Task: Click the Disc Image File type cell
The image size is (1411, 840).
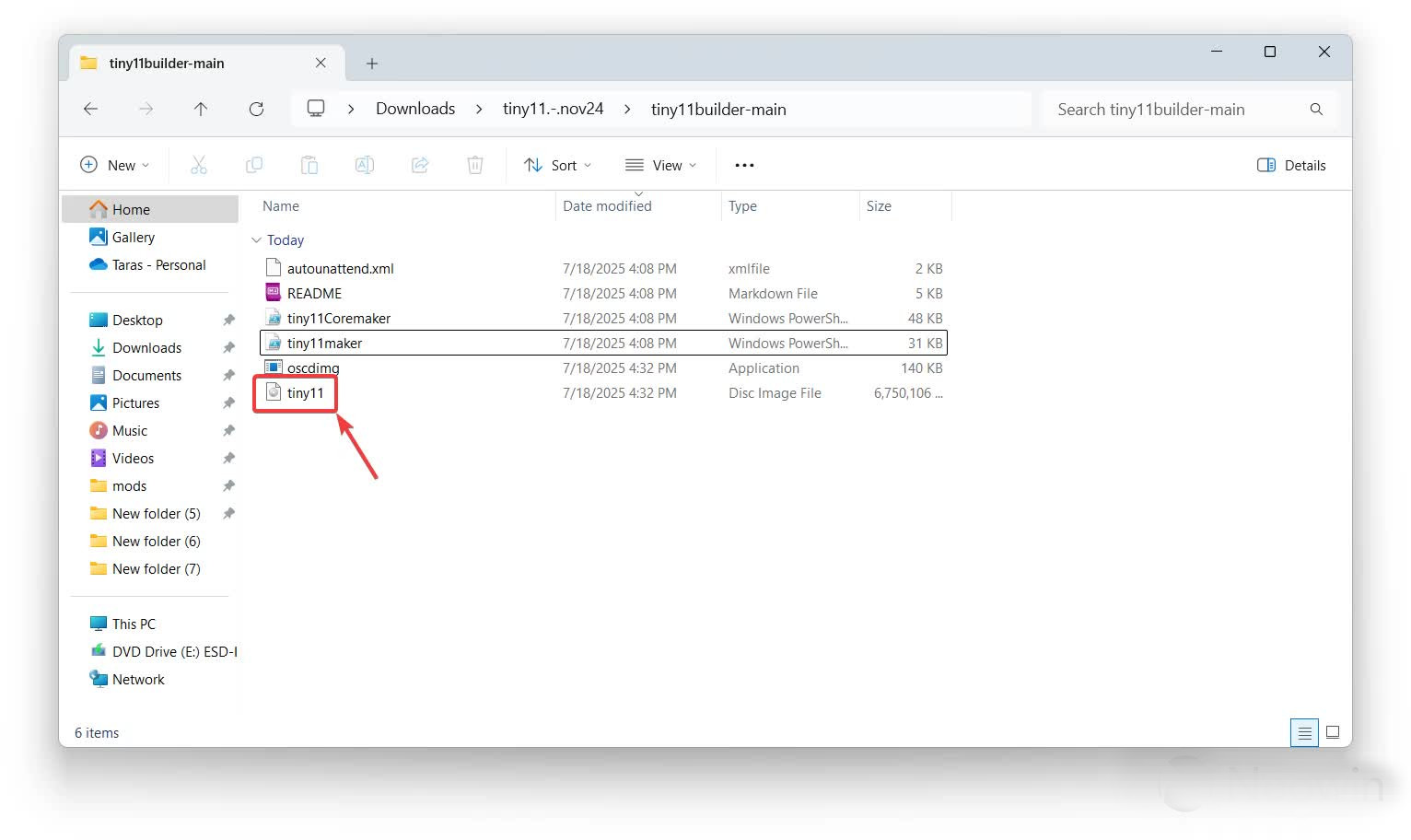Action: 775,393
